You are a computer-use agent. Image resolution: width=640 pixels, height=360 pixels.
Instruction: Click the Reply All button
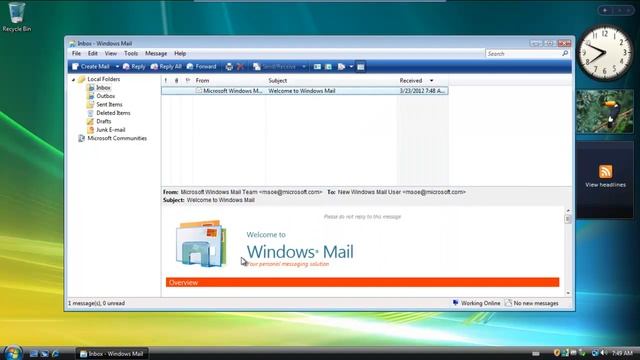166,67
